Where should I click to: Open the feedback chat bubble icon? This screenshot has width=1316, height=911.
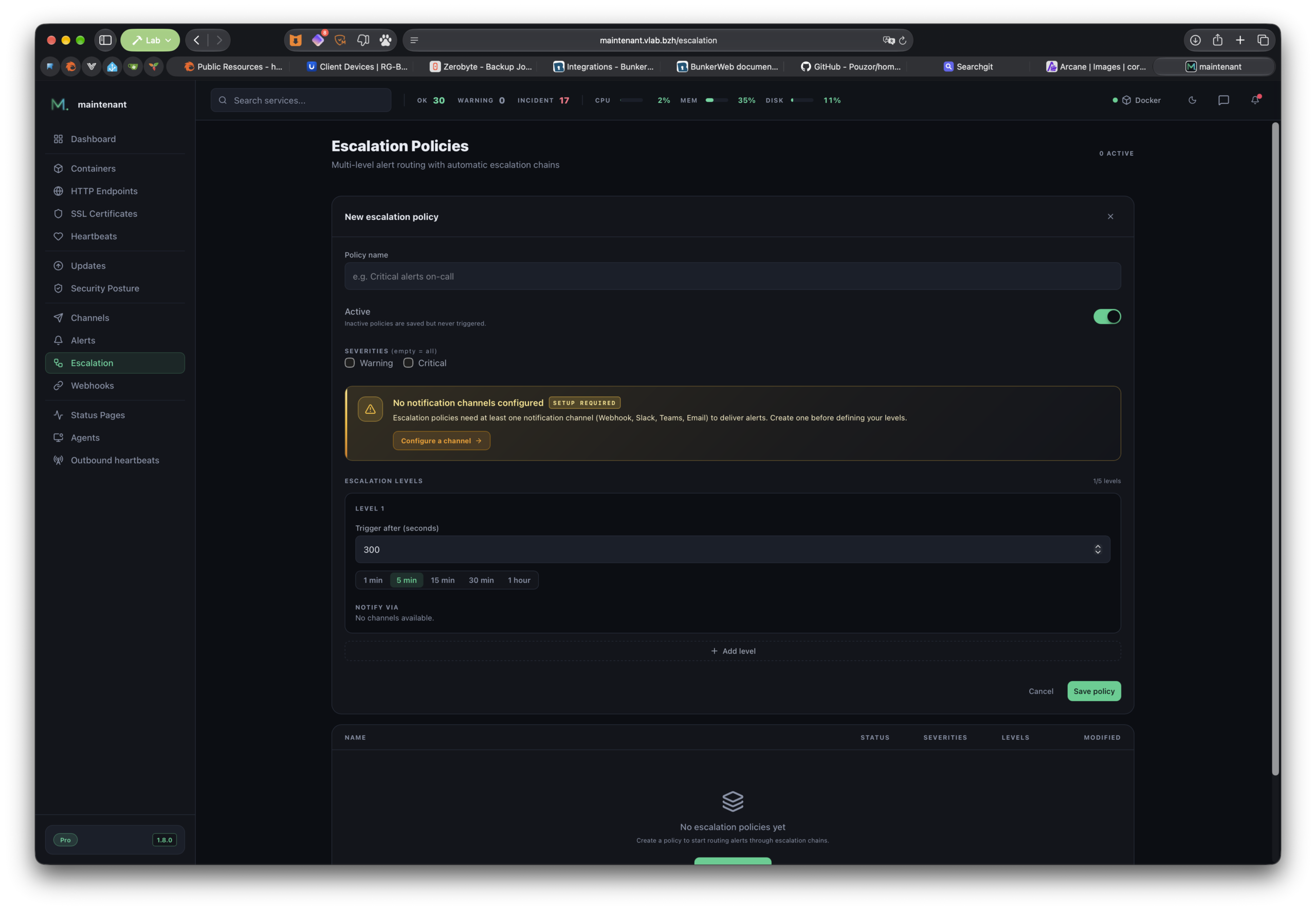tap(1223, 100)
